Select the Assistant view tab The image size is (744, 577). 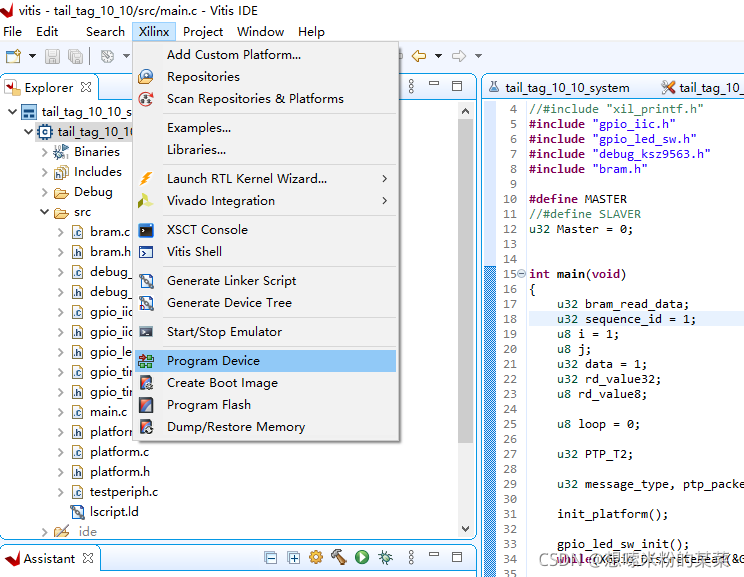(49, 558)
